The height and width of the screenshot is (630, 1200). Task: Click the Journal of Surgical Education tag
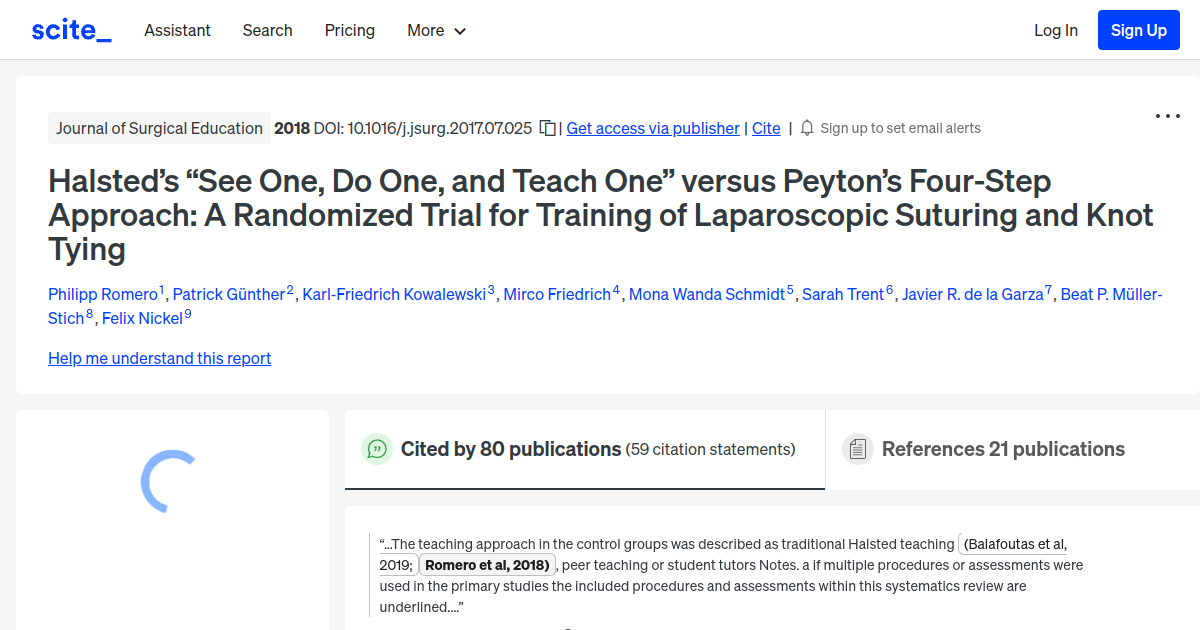(159, 128)
